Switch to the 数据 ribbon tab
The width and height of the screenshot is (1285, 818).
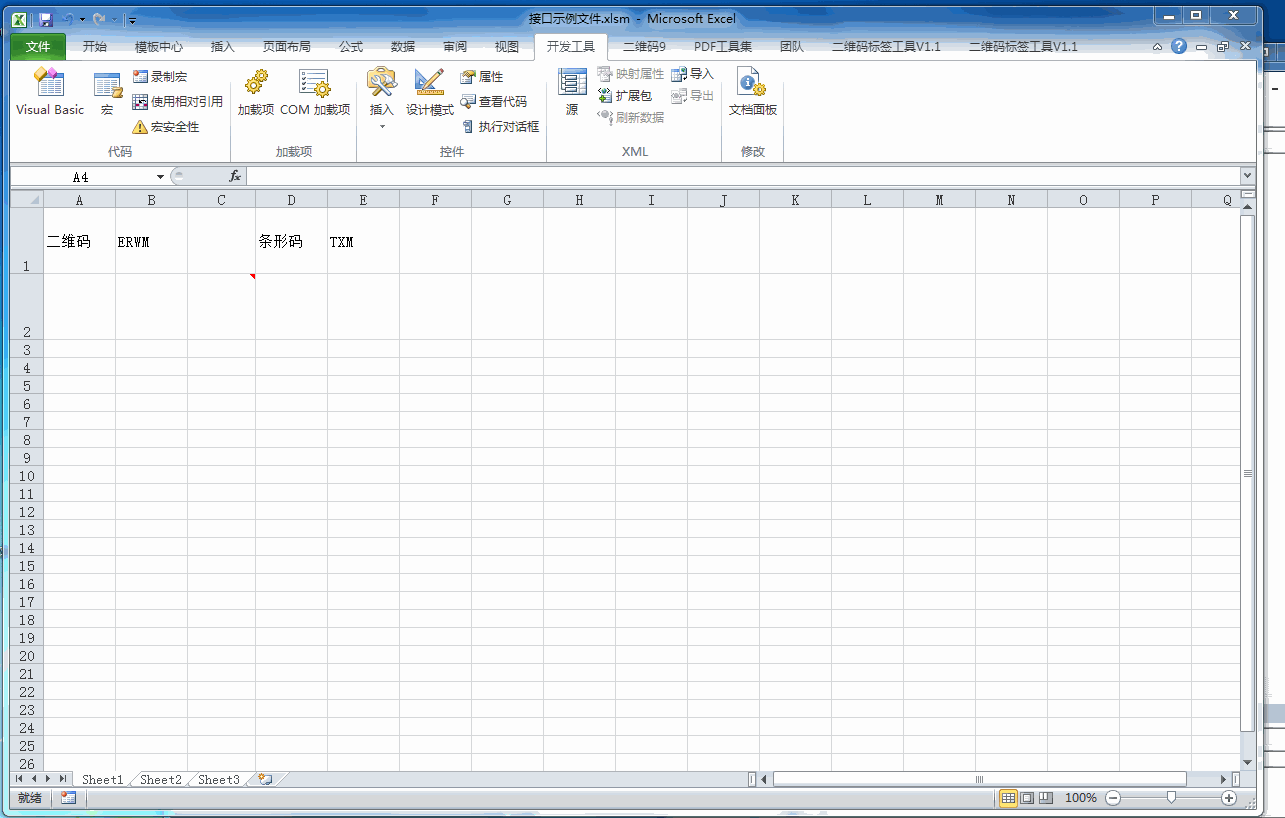click(403, 46)
